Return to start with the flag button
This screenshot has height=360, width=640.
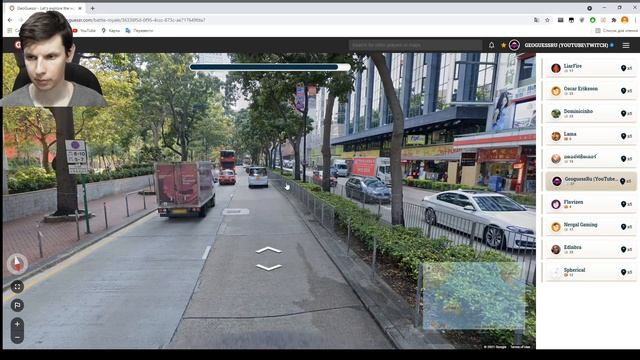17,305
